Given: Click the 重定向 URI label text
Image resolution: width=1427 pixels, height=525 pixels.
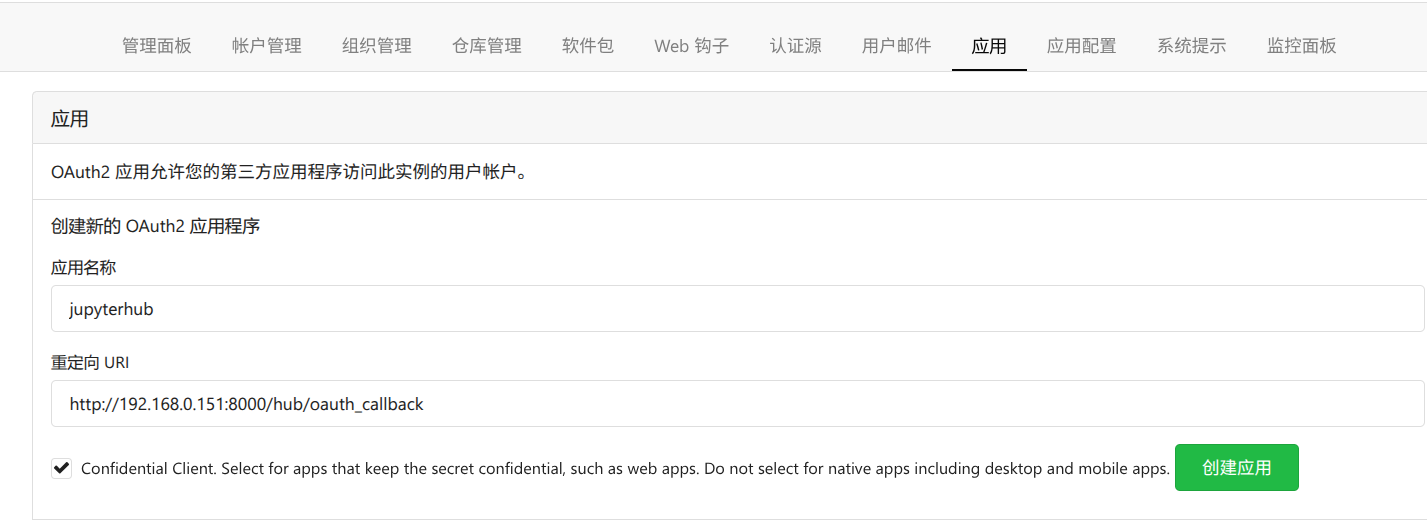Looking at the screenshot, I should (x=90, y=363).
